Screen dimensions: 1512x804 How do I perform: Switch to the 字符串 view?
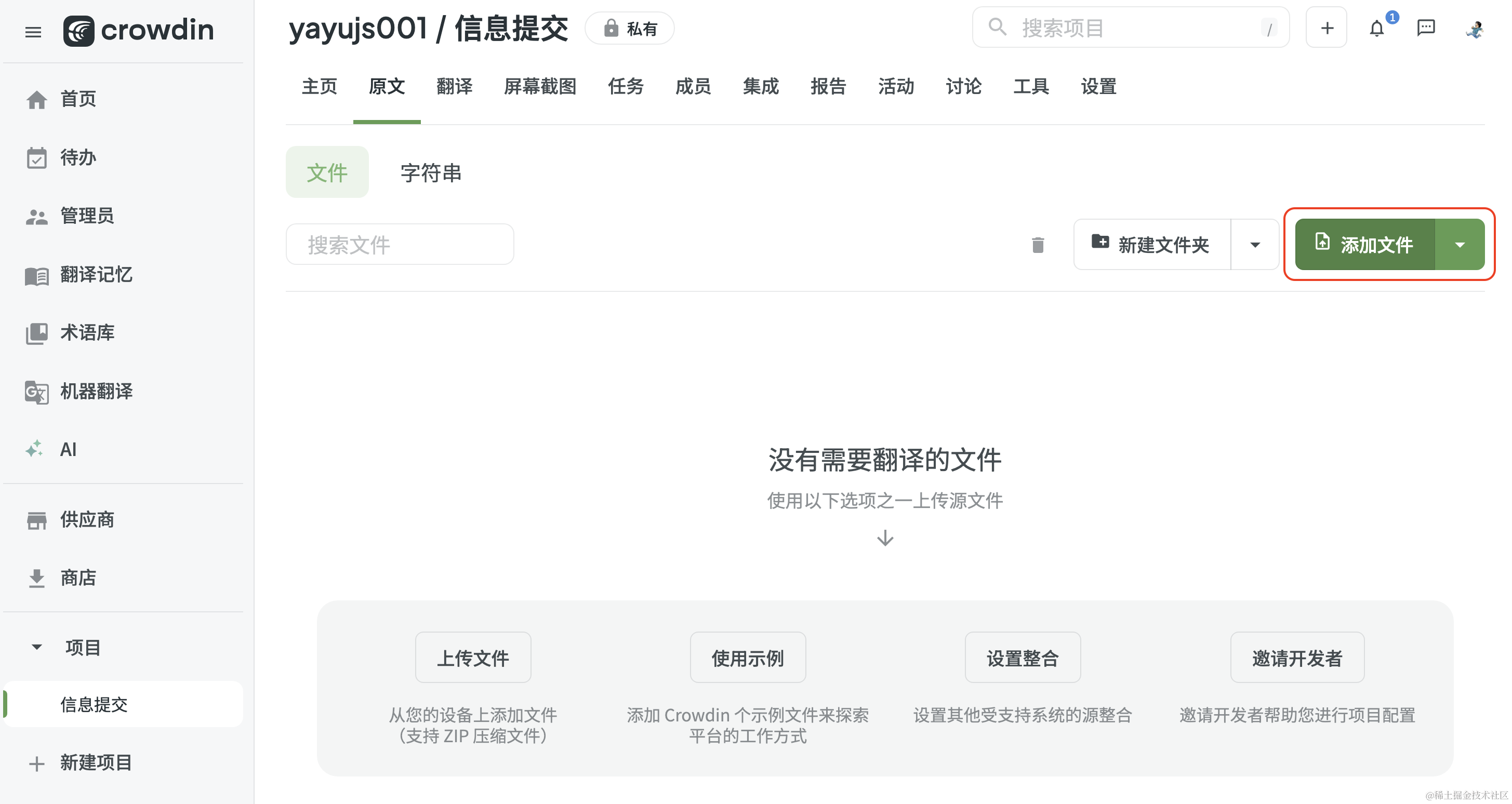[430, 172]
